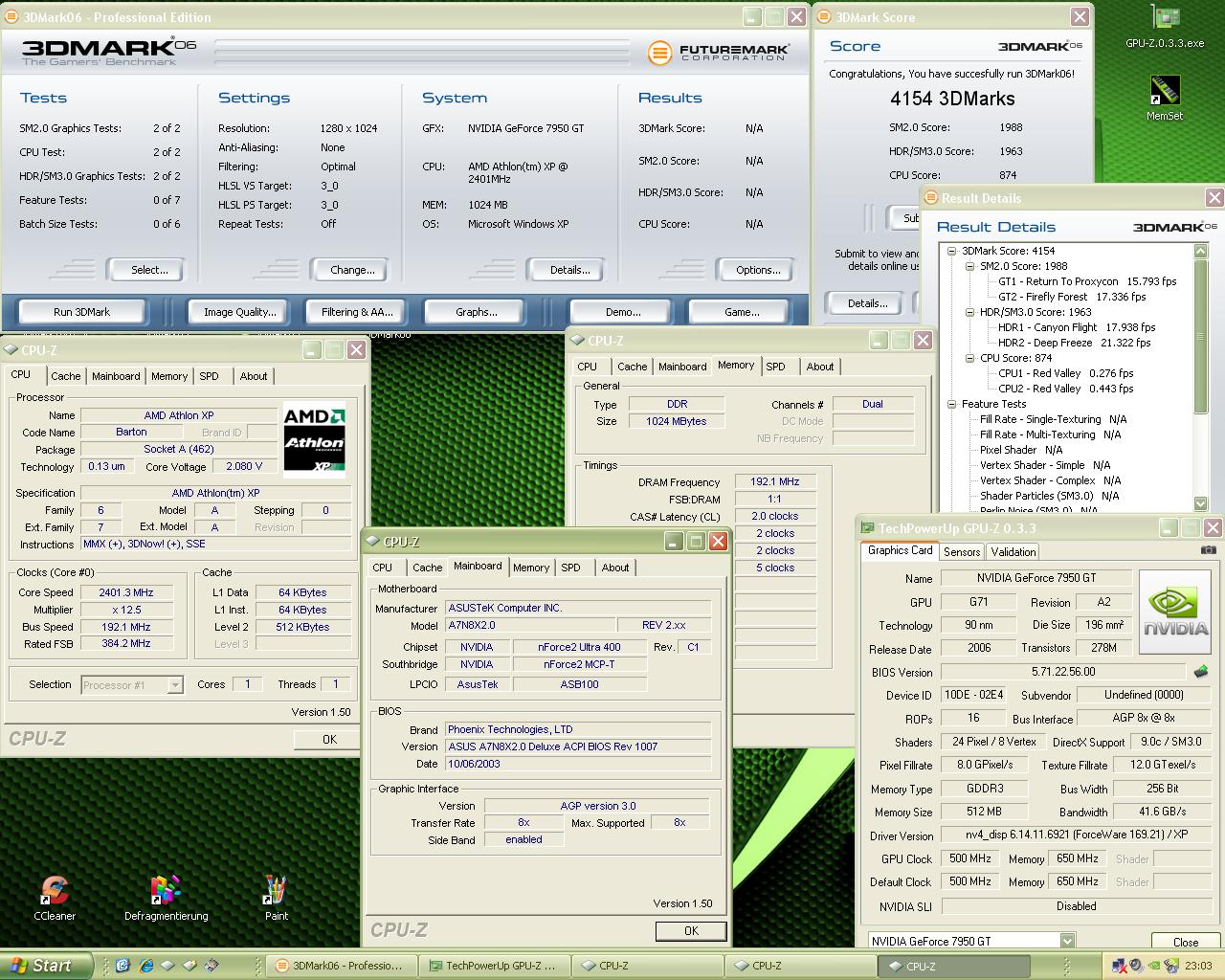Image resolution: width=1225 pixels, height=980 pixels.
Task: Click the Futuremark Corporation logo
Action: (x=719, y=53)
